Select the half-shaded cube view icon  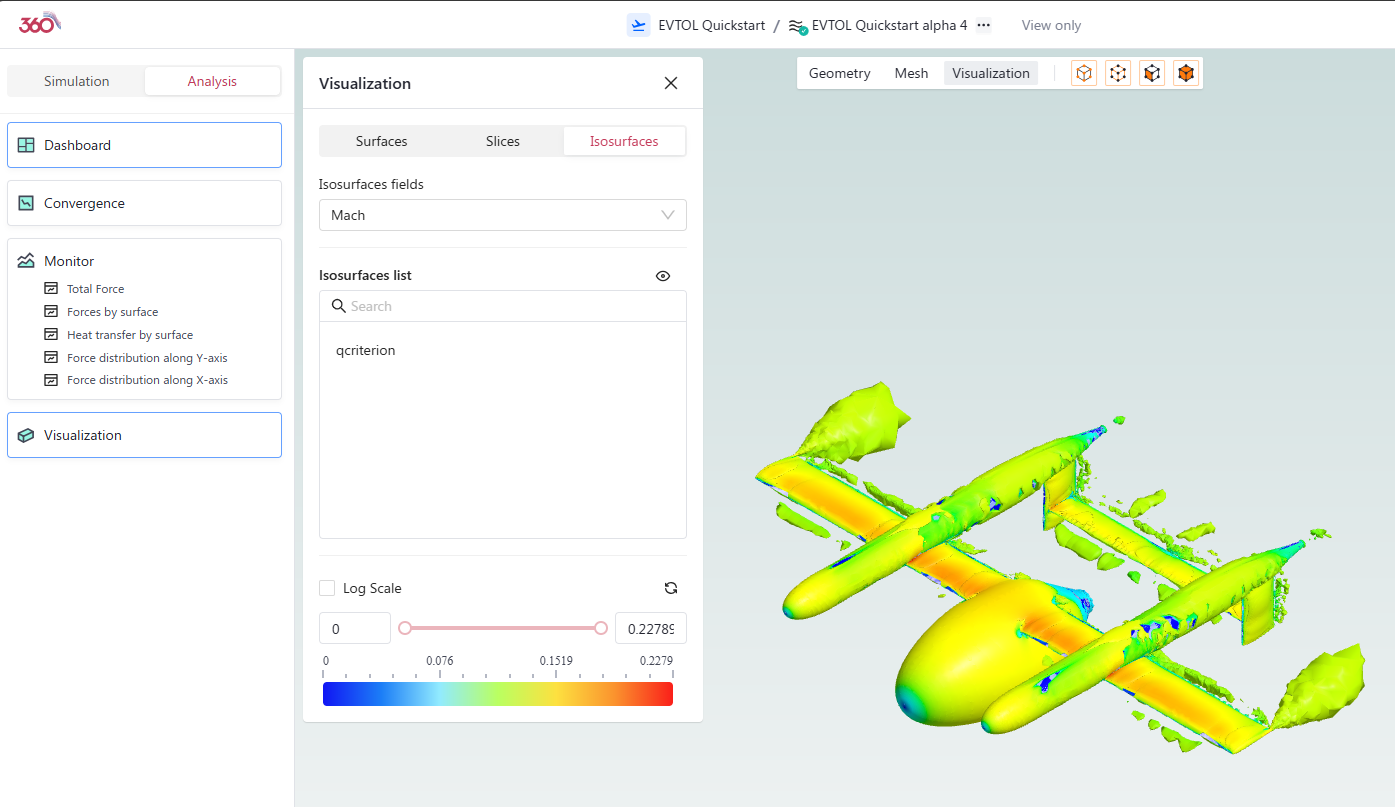click(x=1152, y=73)
